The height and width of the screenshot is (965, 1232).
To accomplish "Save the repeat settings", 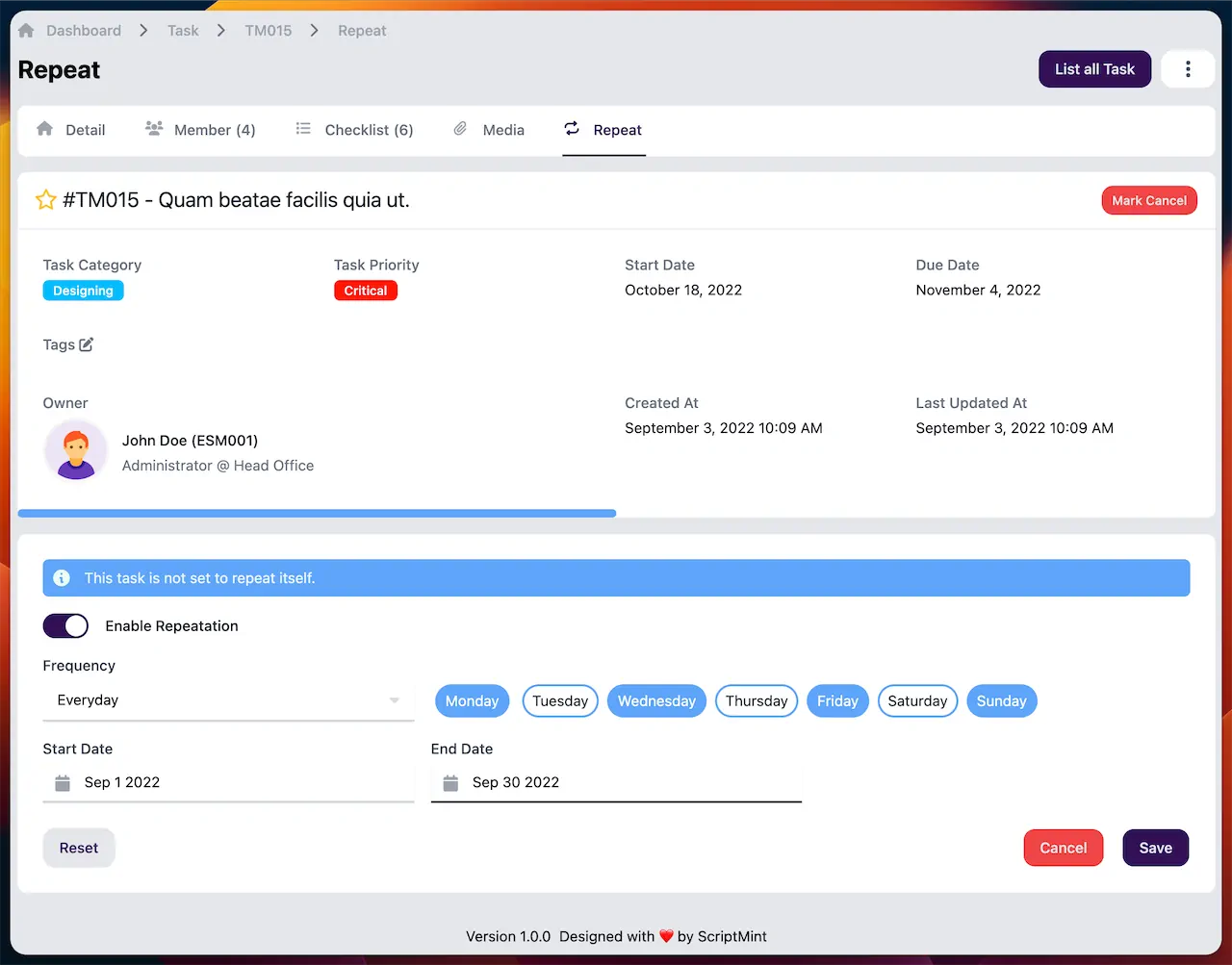I will pos(1156,848).
